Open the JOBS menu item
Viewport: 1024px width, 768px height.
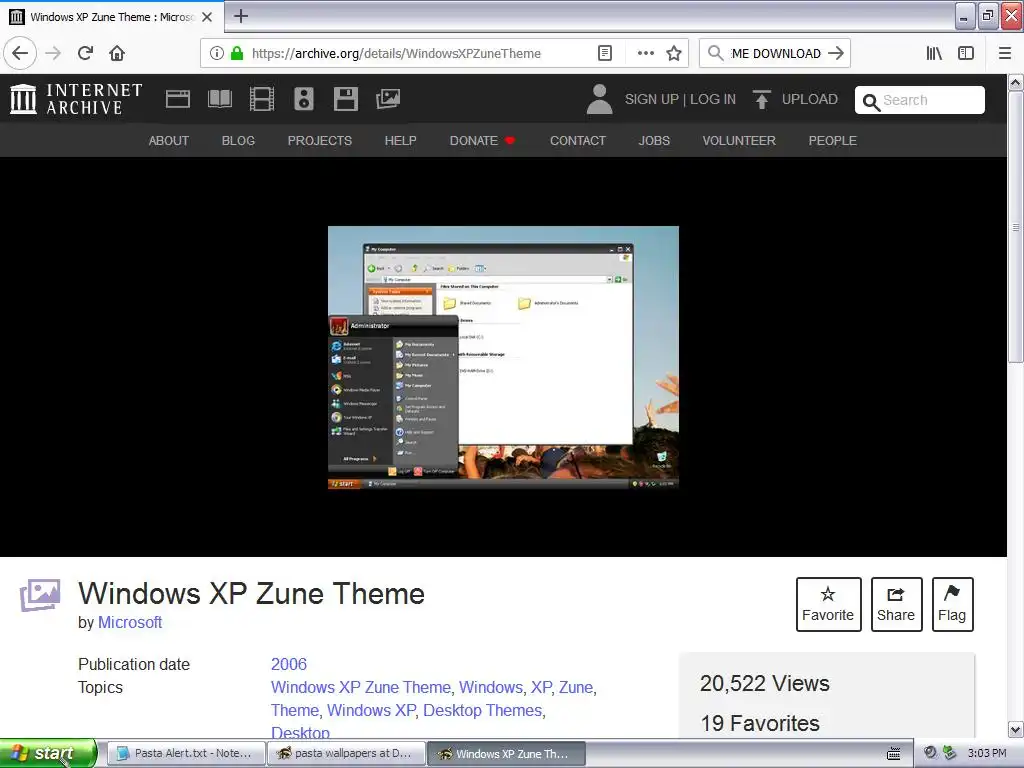tap(654, 140)
